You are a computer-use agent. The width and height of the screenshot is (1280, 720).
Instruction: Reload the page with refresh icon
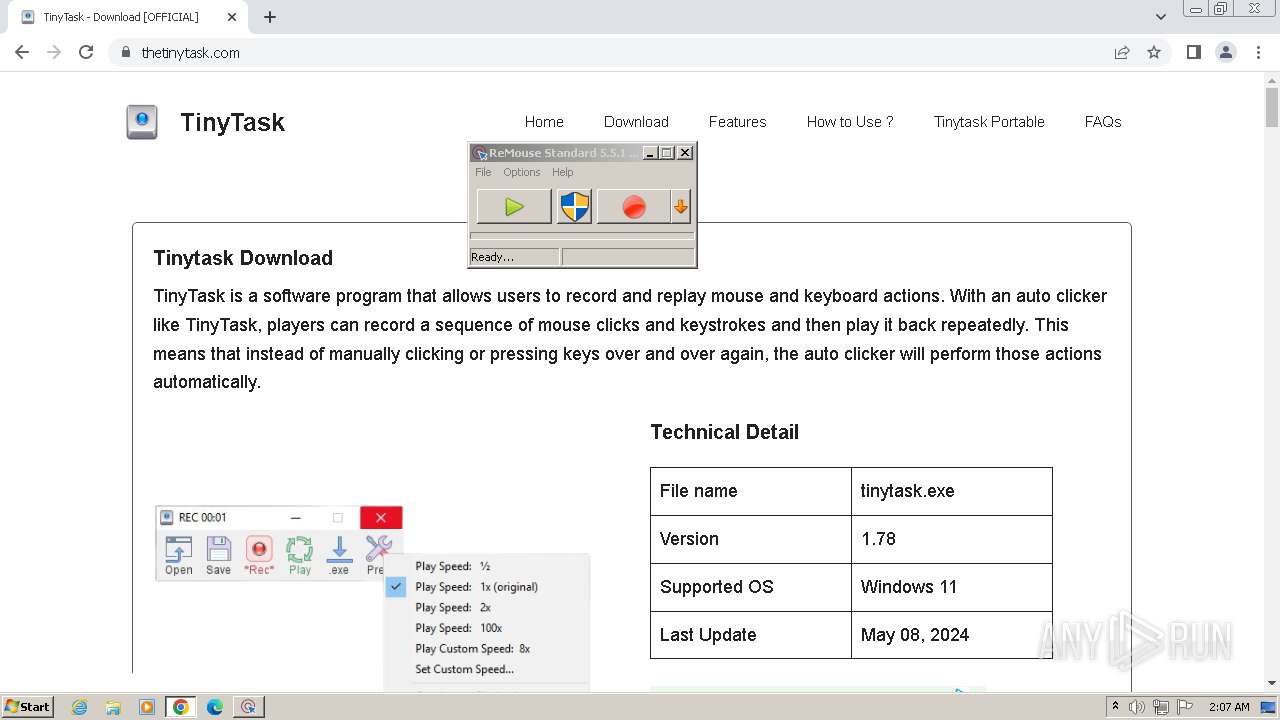click(x=86, y=52)
